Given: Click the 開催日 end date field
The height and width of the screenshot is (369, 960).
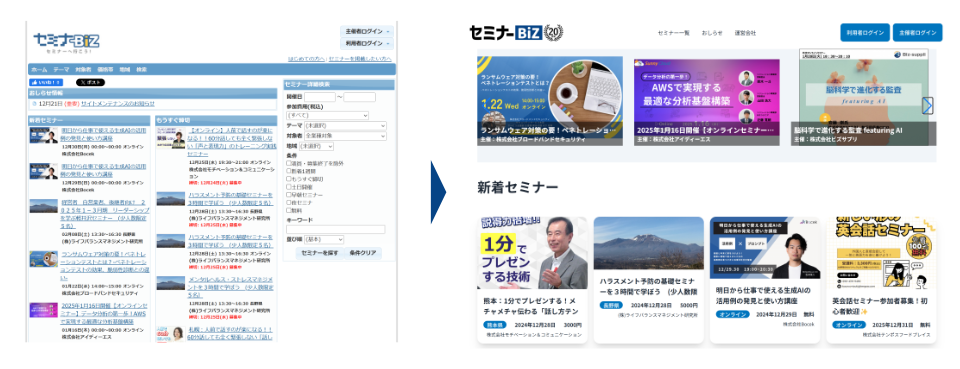Looking at the screenshot, I should click(x=359, y=97).
